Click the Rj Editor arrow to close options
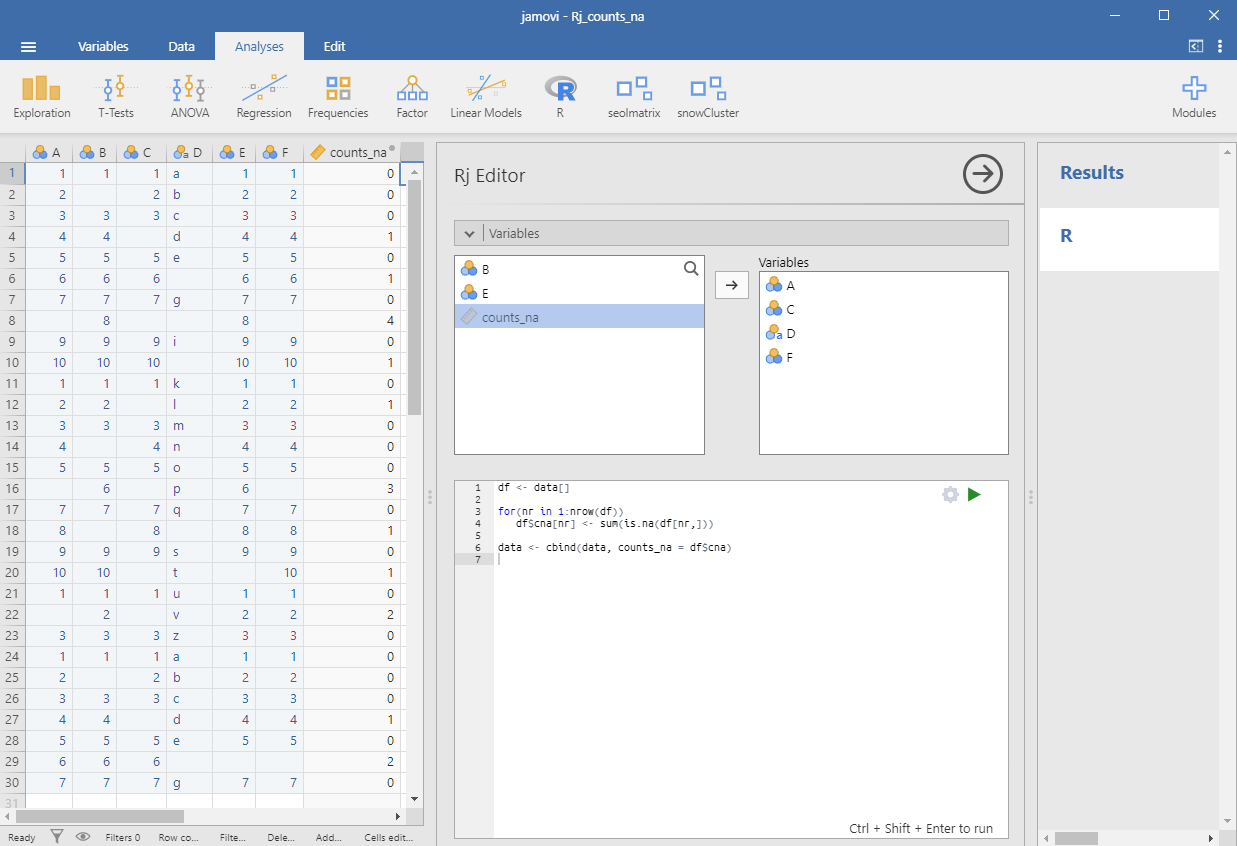 point(983,174)
